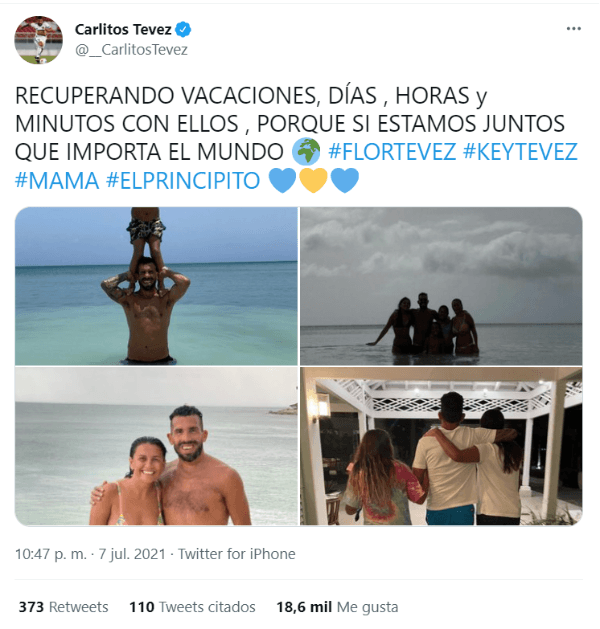Follow the #MAMA hashtag link
This screenshot has width=600, height=629.
click(57, 181)
